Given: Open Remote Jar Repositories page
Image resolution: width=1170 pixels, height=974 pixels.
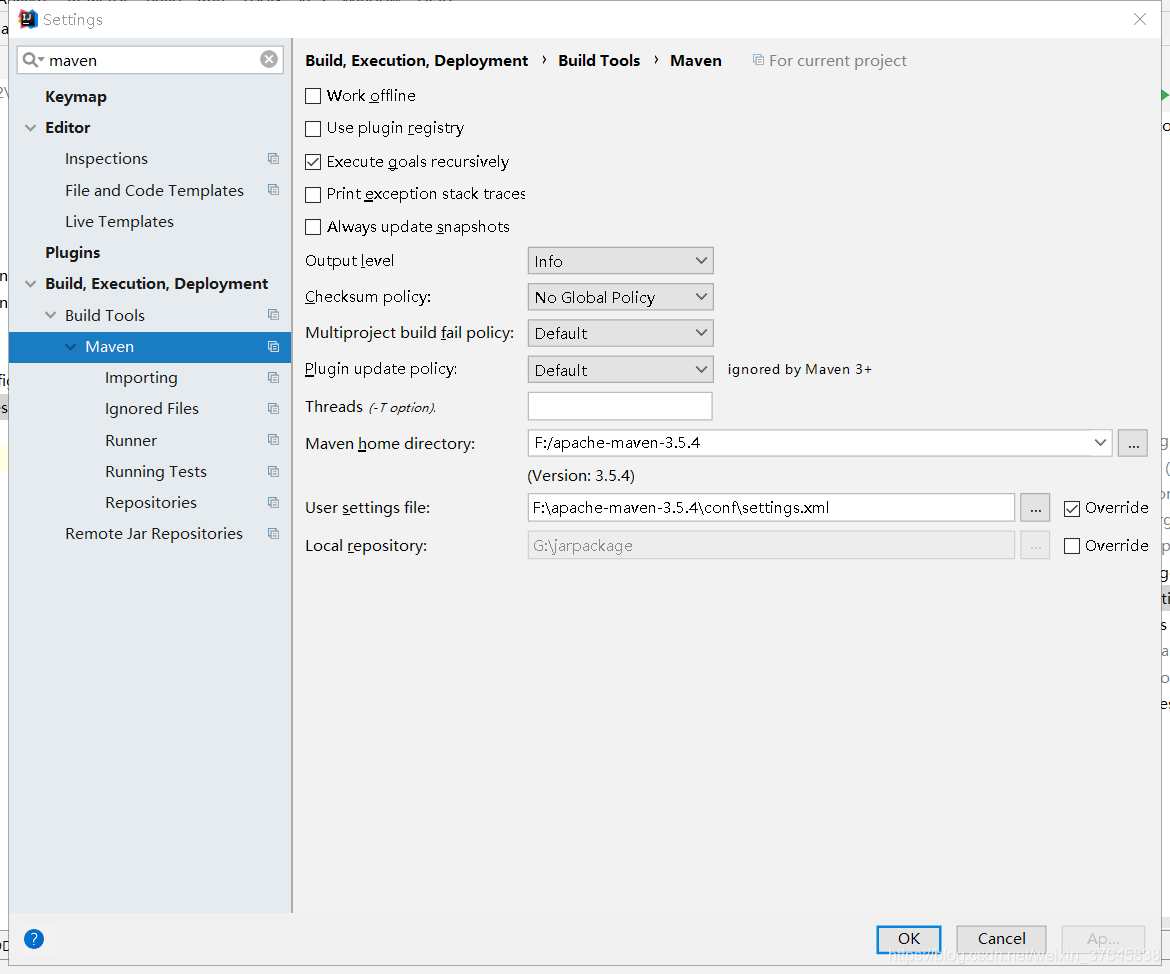Looking at the screenshot, I should click(x=154, y=534).
